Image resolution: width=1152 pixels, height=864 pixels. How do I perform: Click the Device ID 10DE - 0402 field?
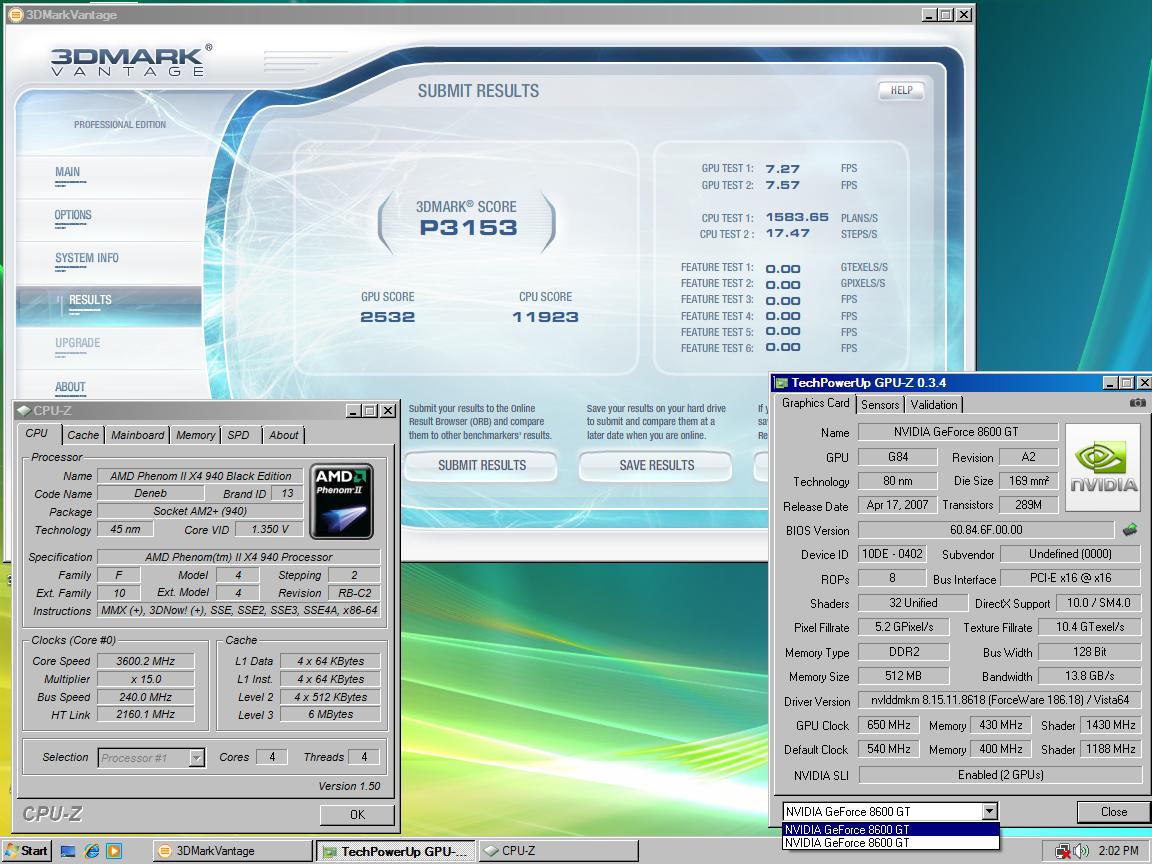point(892,554)
